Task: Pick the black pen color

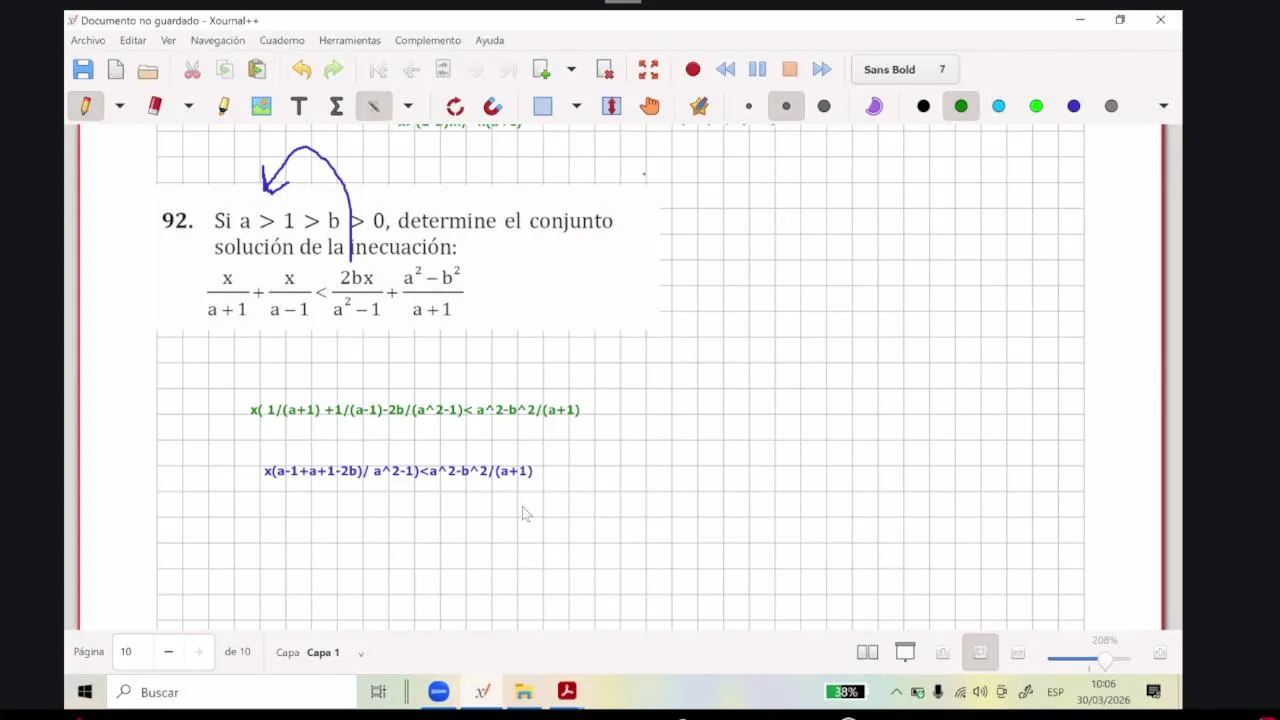Action: [923, 106]
